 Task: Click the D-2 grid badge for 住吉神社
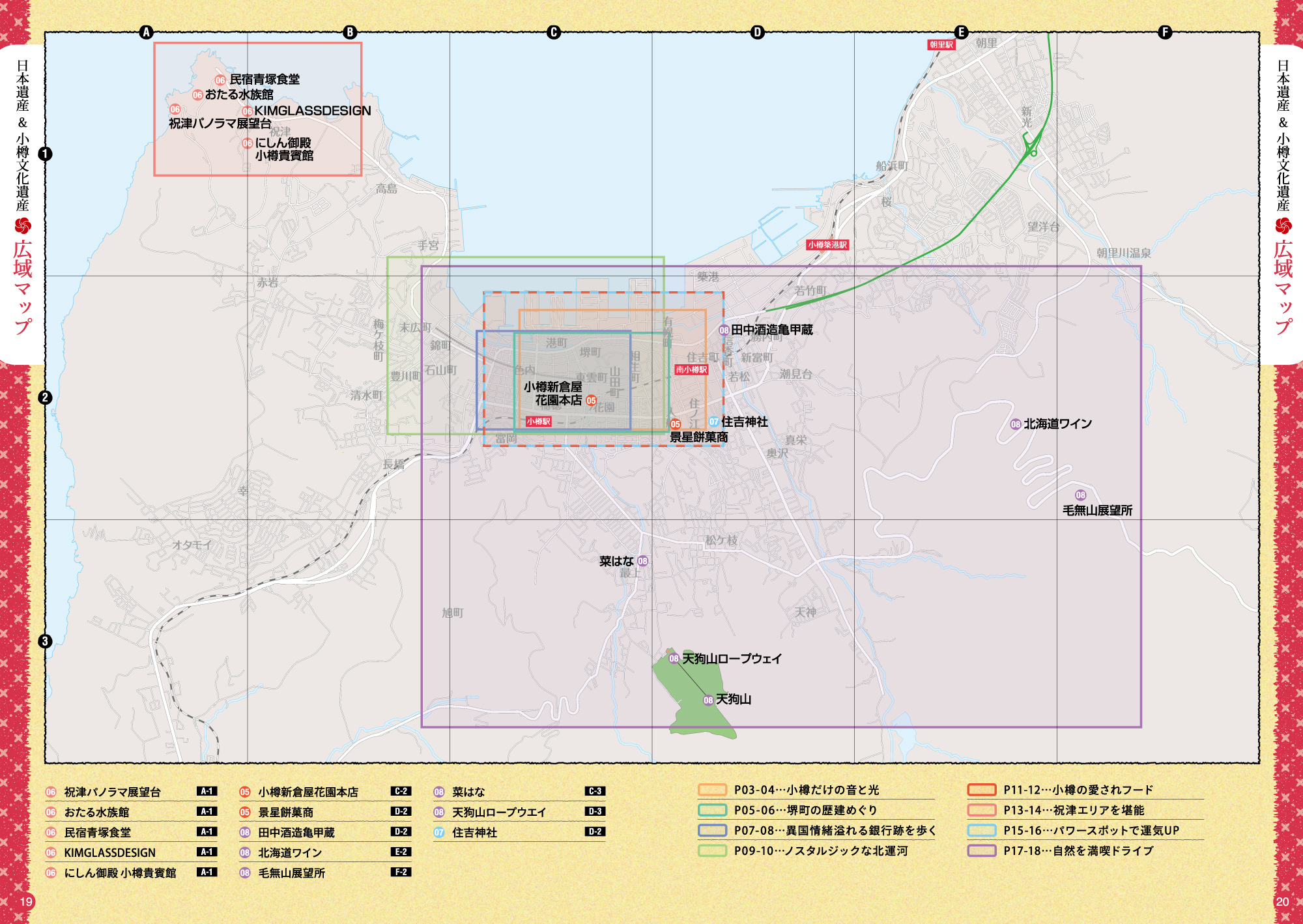point(595,831)
